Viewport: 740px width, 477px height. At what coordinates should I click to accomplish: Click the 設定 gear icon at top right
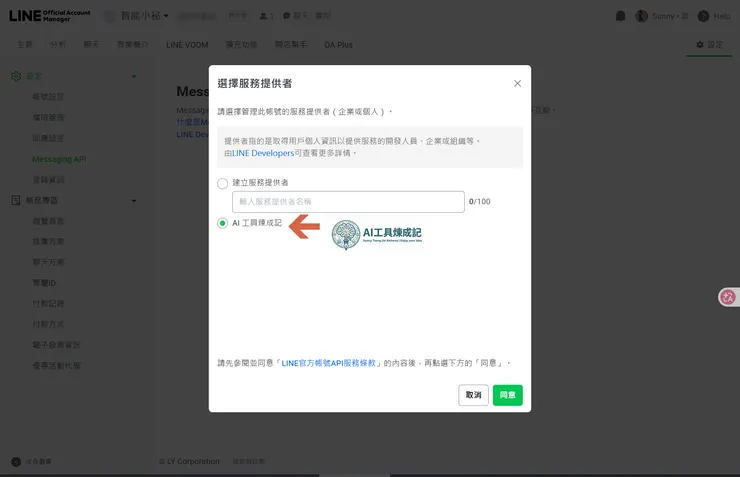700,44
